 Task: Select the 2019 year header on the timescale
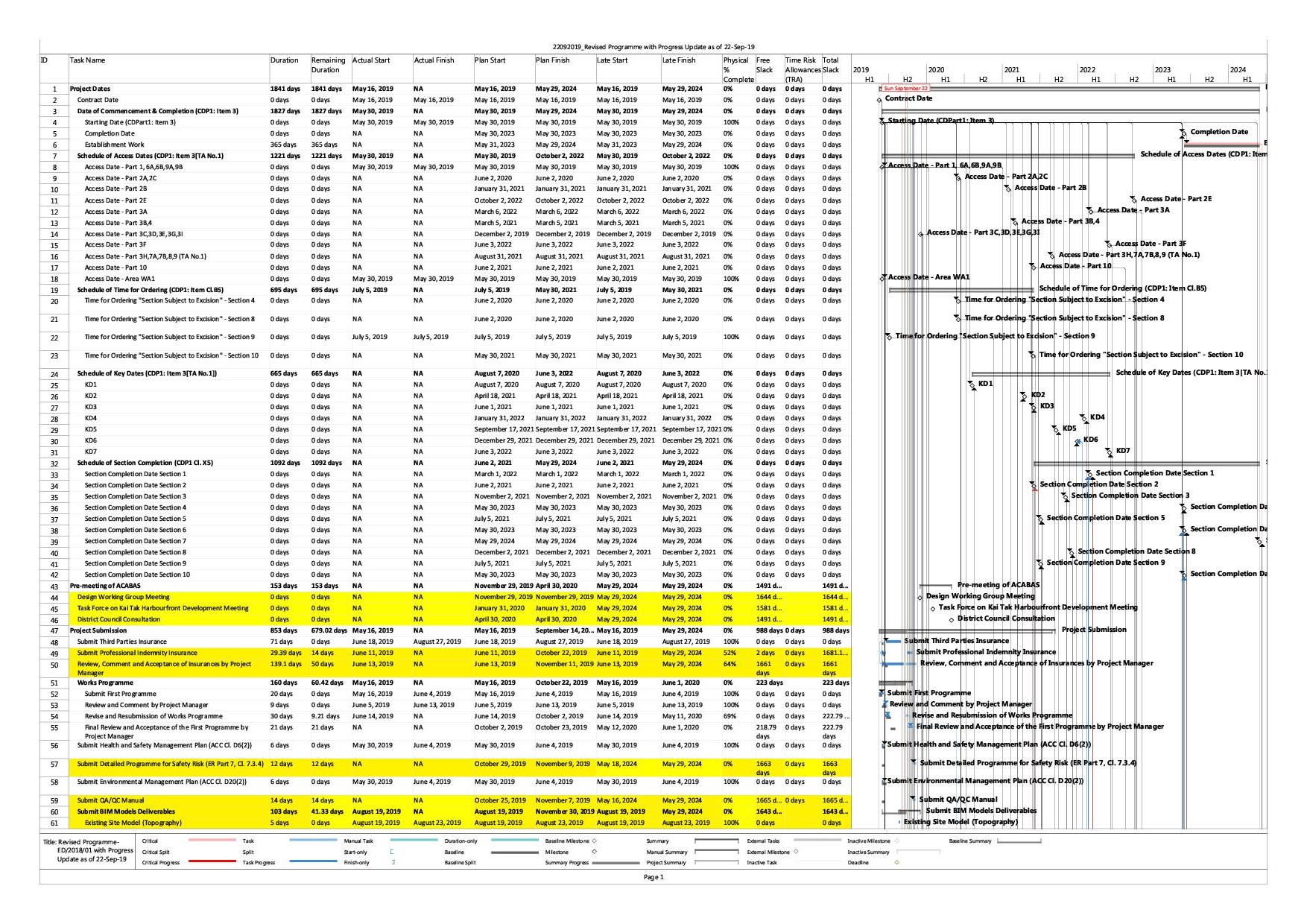tap(861, 70)
